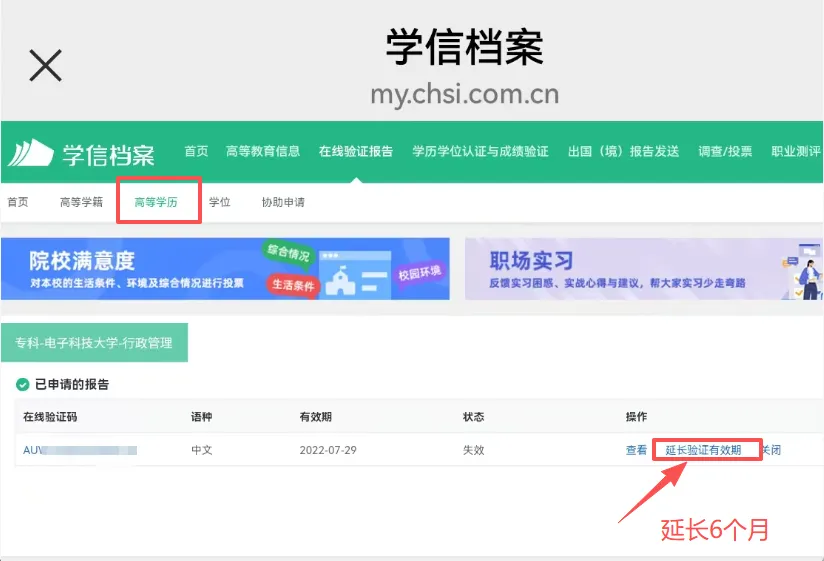Open the 院校满意度 banner
Image resolution: width=824 pixels, height=561 pixels.
point(225,268)
